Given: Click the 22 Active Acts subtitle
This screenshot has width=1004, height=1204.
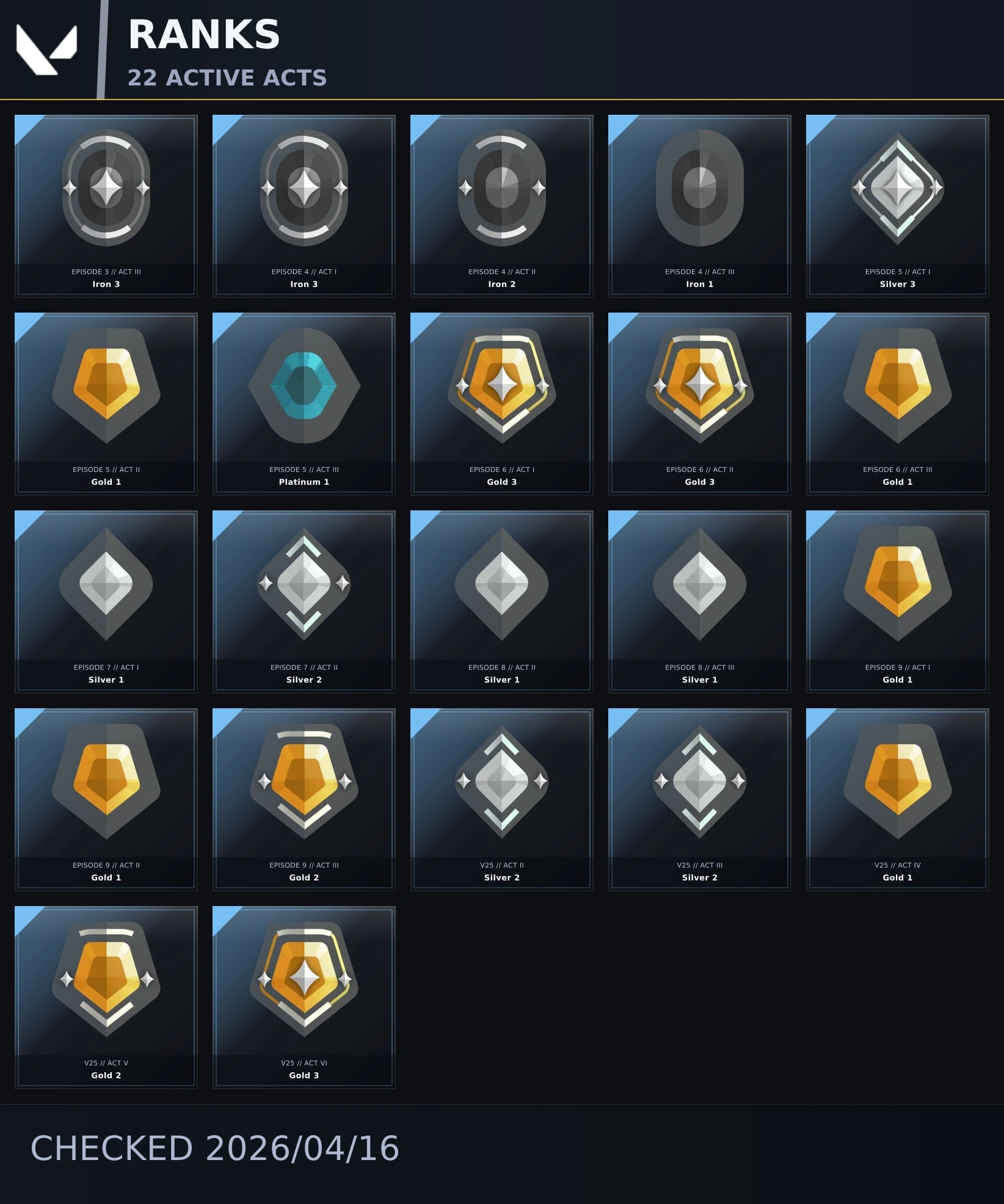Looking at the screenshot, I should pyautogui.click(x=227, y=78).
